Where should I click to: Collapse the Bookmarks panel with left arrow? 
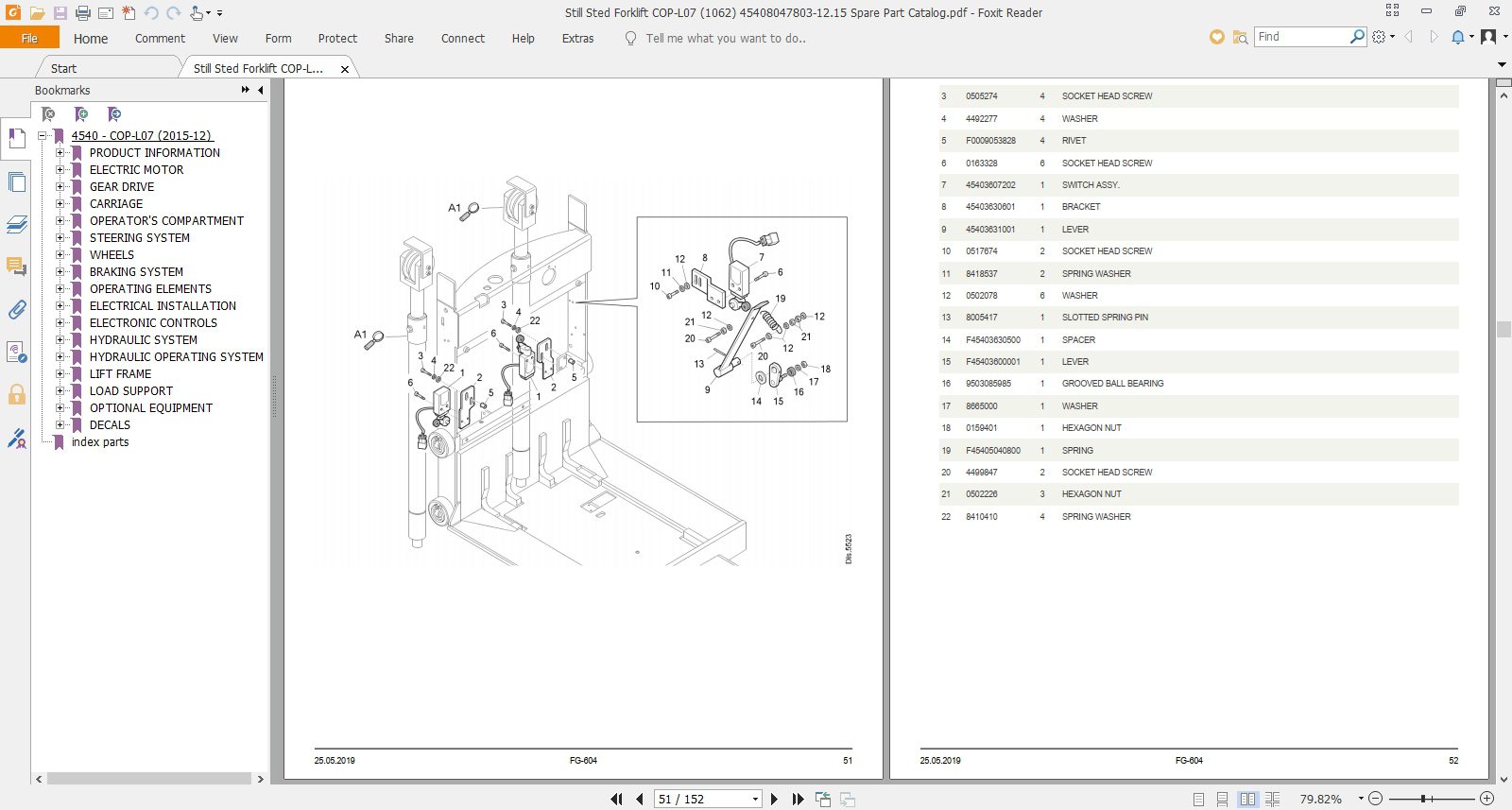coord(260,90)
